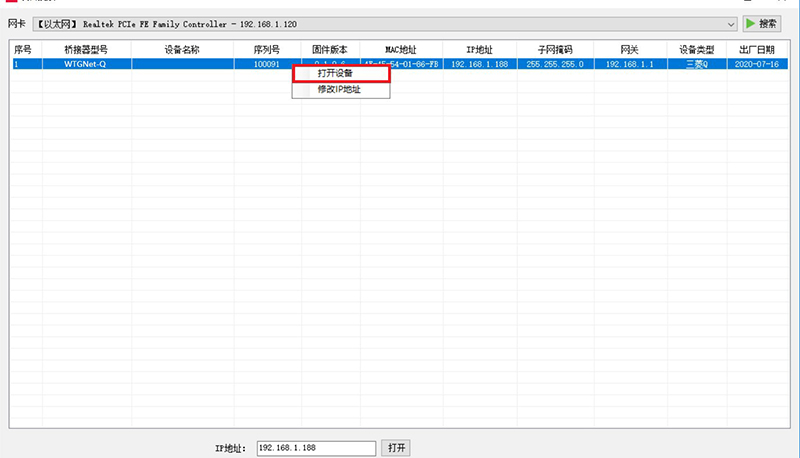Click the gateway value 192.168.1.1 cell
The height and width of the screenshot is (458, 800).
click(x=630, y=64)
